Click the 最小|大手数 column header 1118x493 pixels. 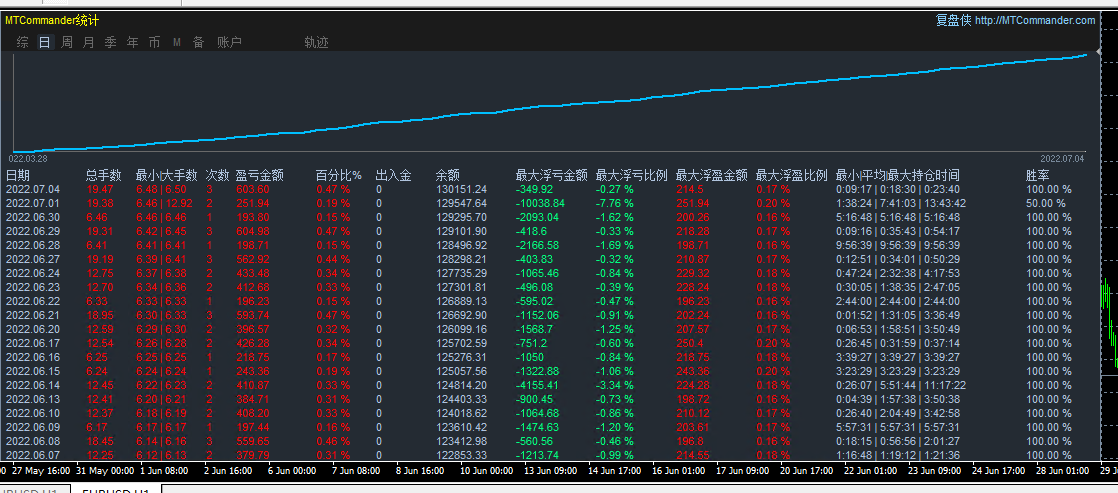point(166,176)
